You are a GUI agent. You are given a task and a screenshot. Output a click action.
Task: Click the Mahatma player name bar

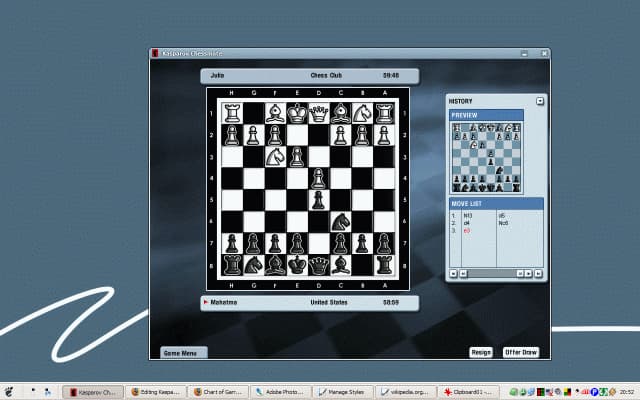(309, 303)
